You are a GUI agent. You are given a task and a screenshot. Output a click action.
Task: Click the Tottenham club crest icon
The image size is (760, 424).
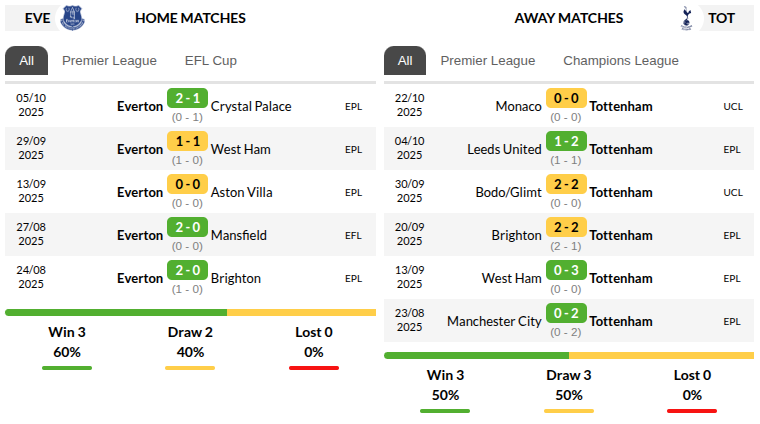point(686,17)
